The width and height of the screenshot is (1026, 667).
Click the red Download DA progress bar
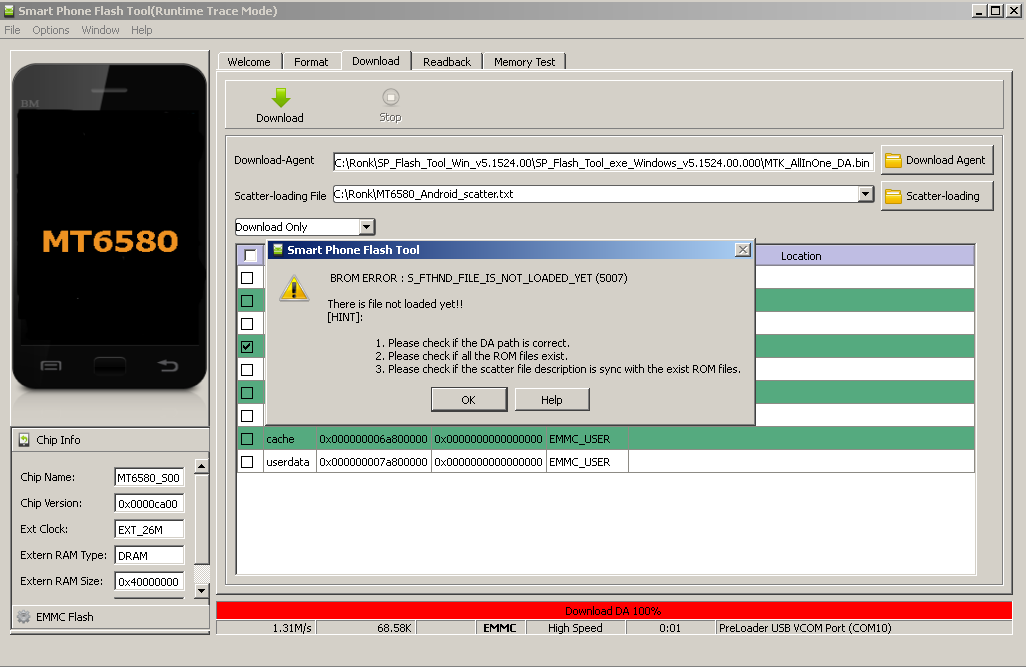pos(613,610)
